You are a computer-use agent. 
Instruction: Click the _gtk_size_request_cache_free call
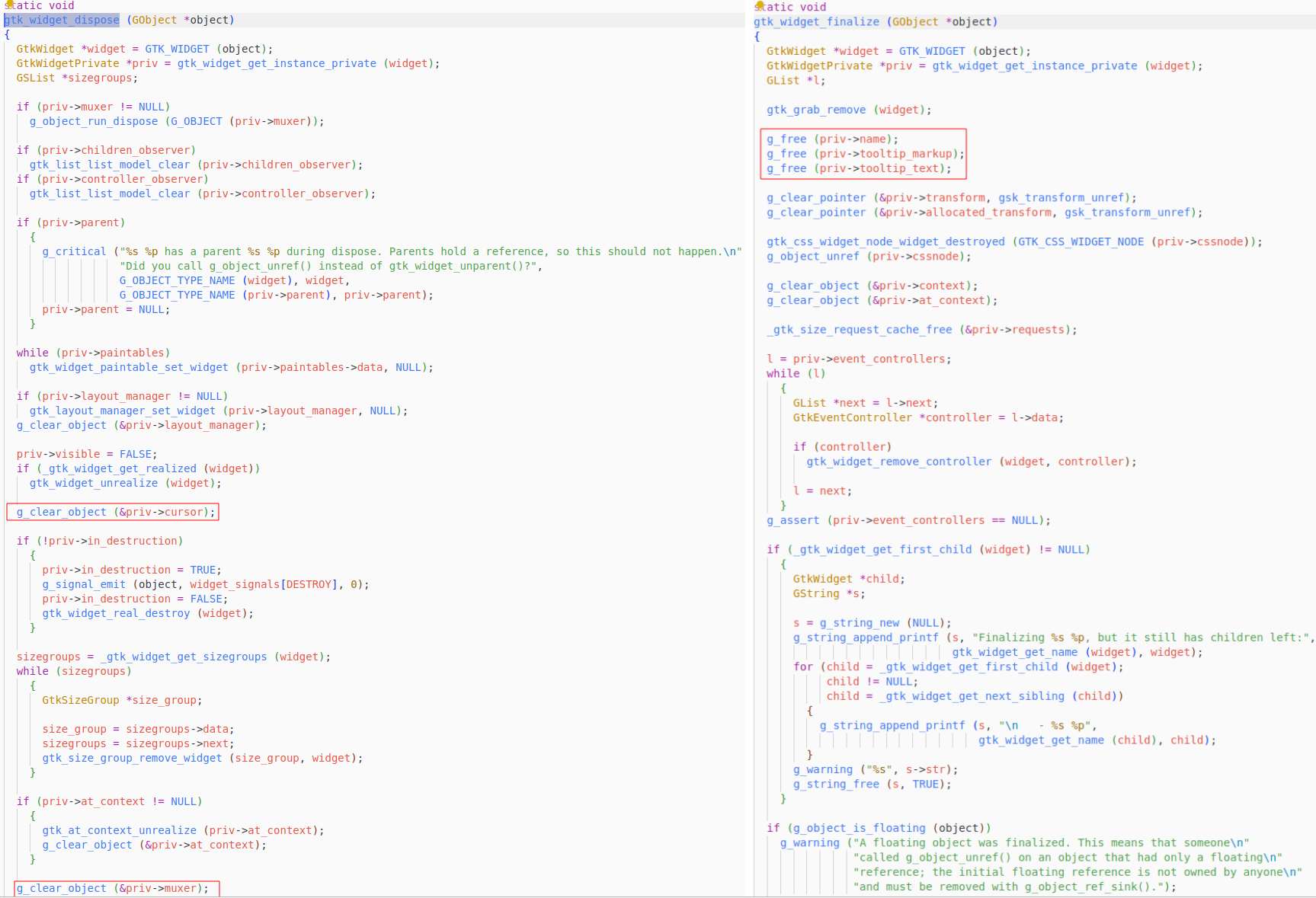(922, 330)
